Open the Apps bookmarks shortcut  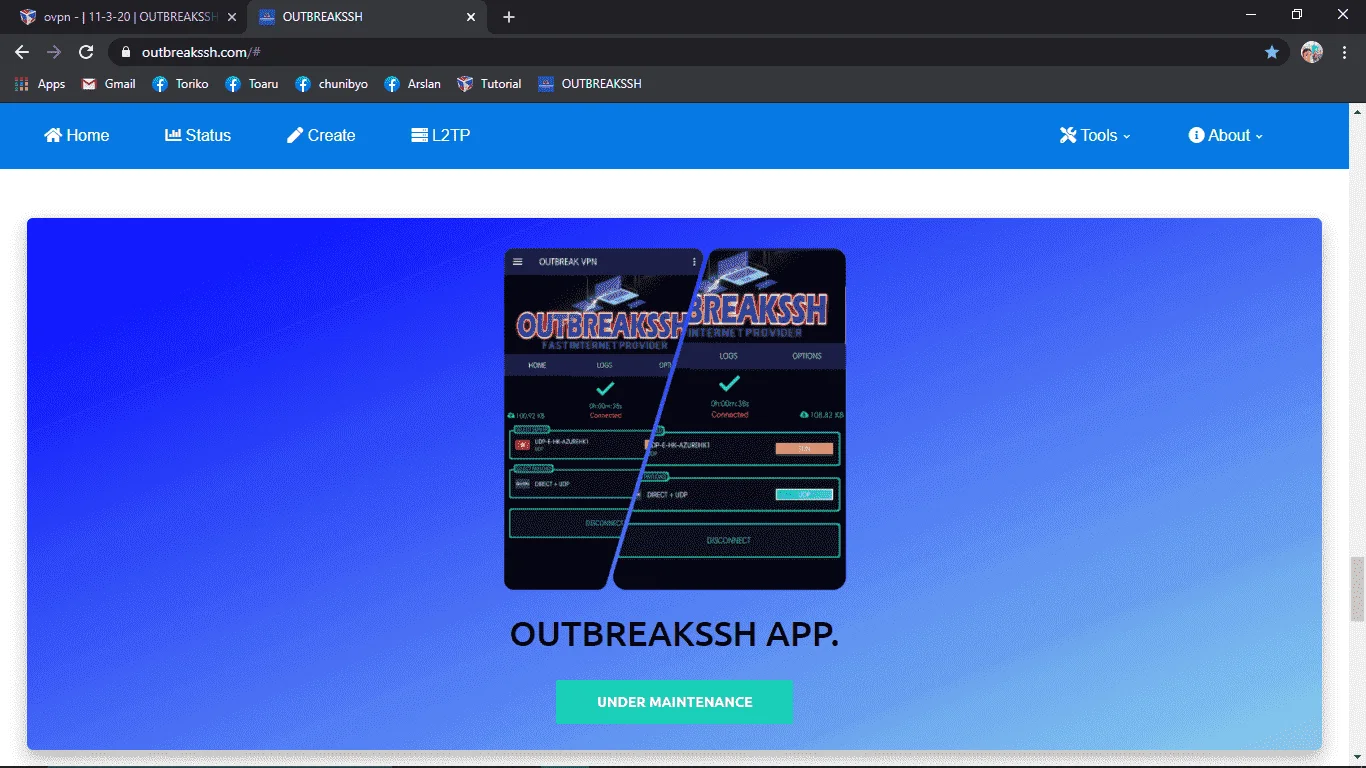tap(40, 84)
